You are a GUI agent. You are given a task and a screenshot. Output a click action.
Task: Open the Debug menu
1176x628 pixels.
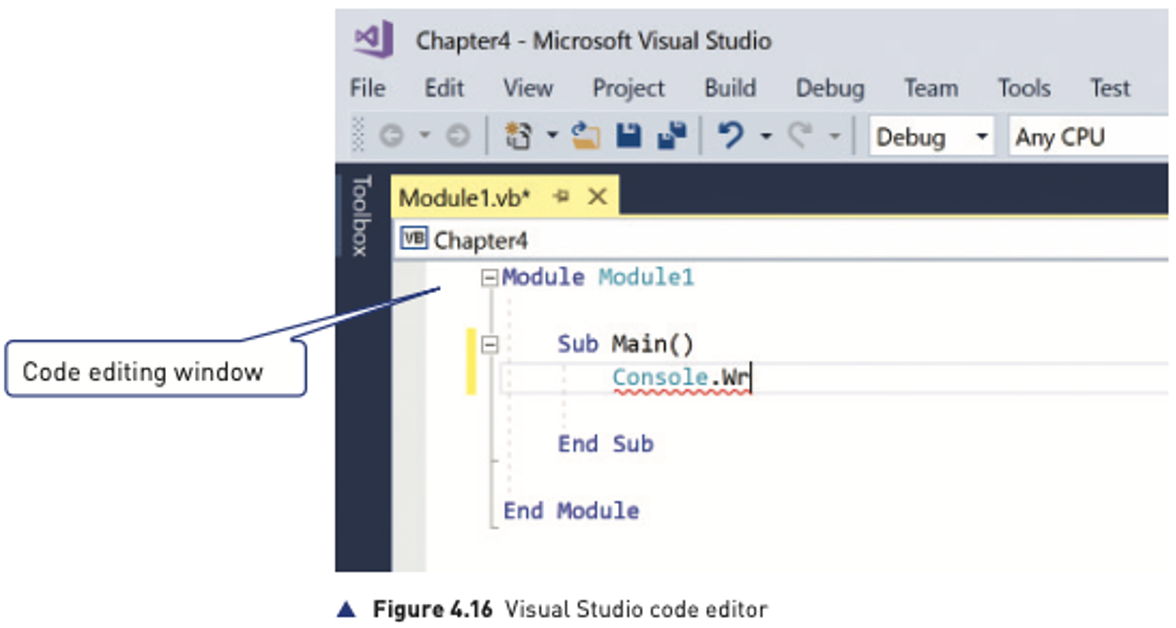point(830,89)
